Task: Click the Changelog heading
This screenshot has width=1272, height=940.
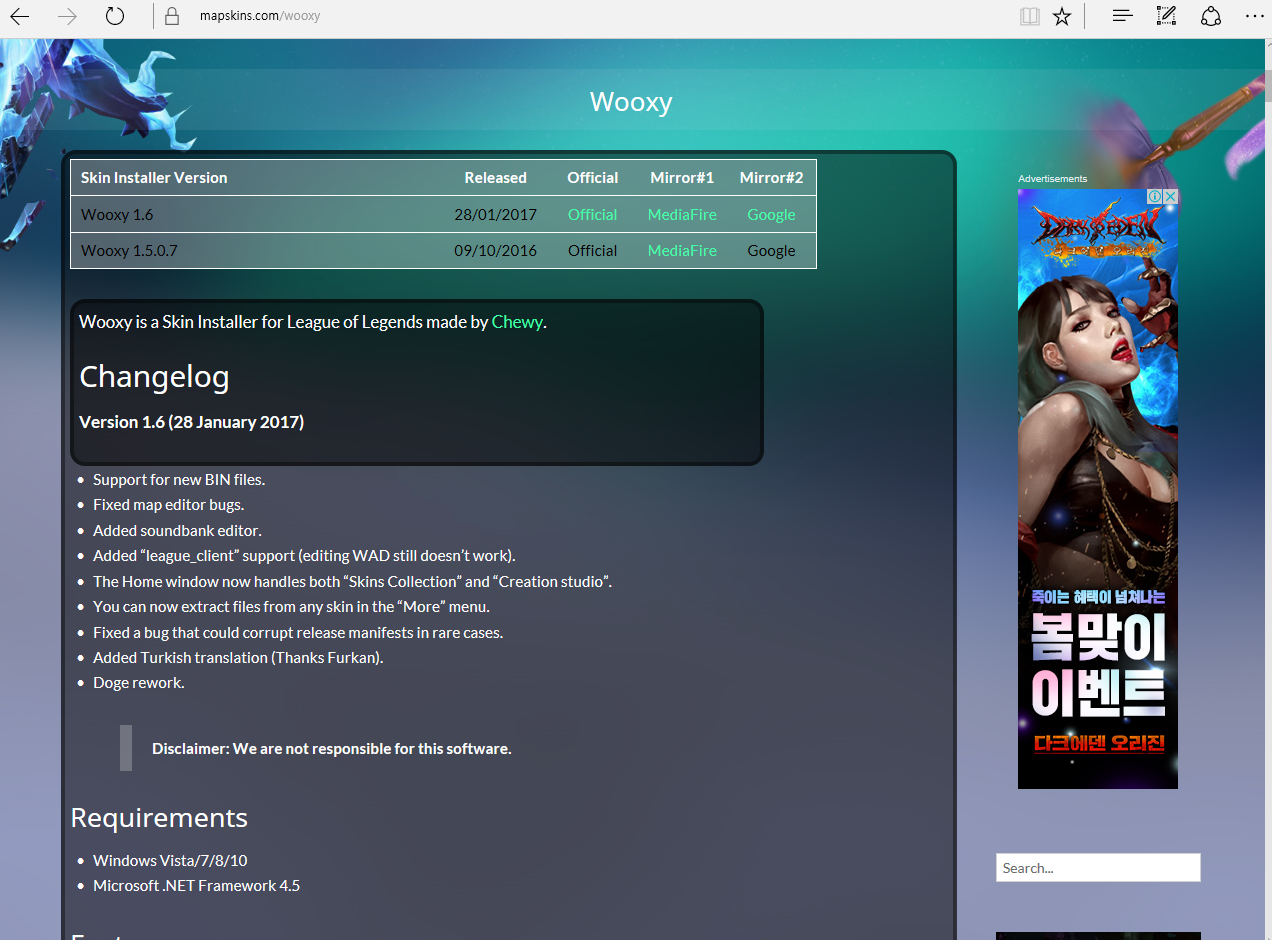Action: pos(154,377)
